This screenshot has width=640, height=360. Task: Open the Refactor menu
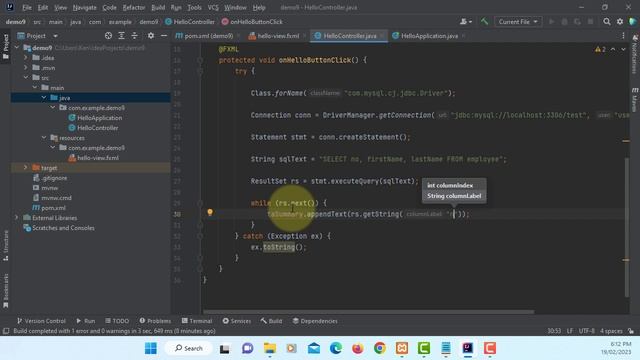coord(133,7)
